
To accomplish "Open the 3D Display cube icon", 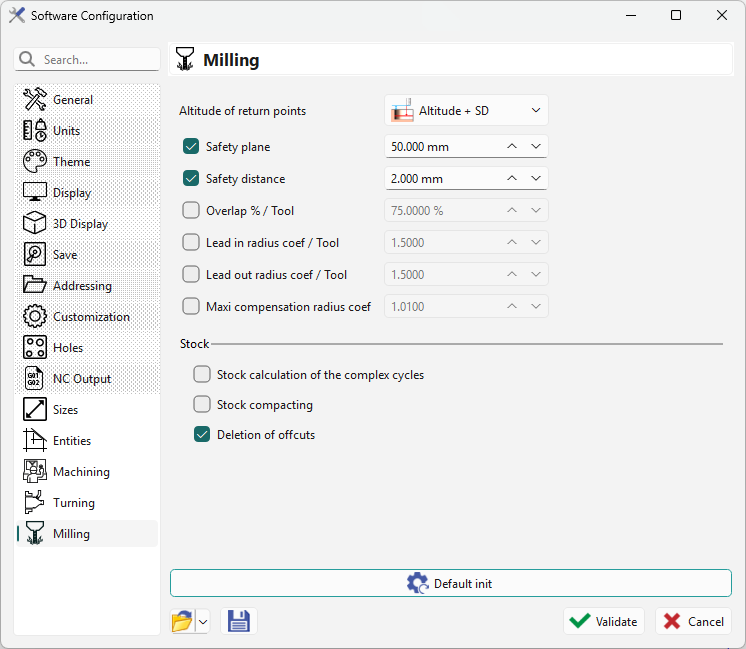I will (35, 223).
